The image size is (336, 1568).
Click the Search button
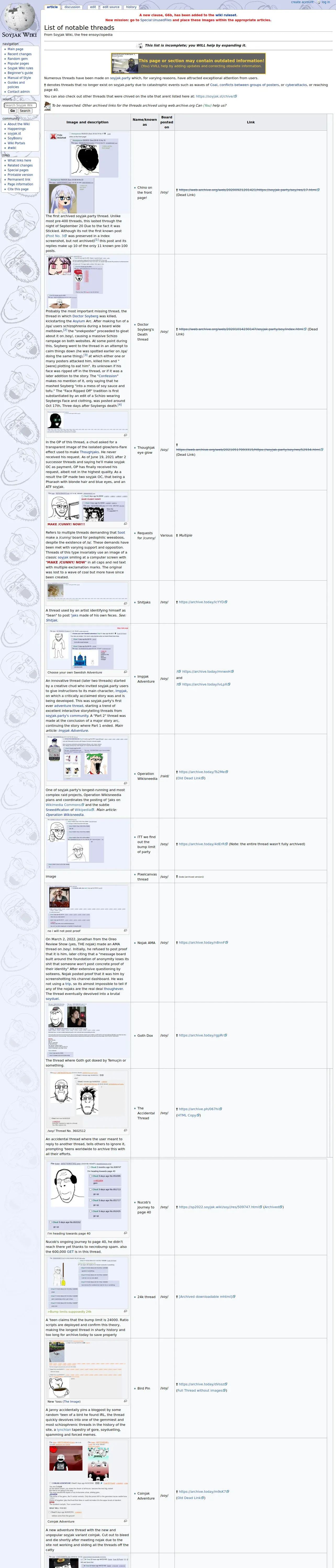[25, 111]
